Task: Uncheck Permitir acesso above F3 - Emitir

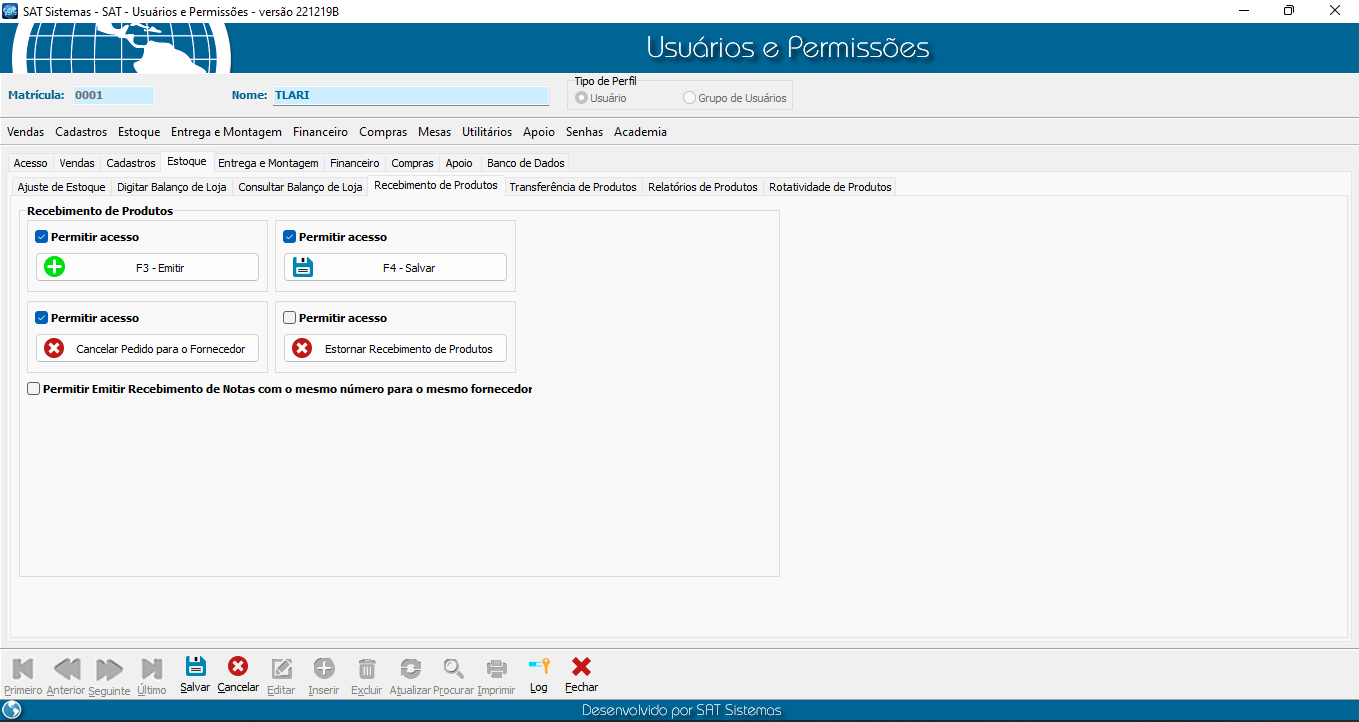Action: point(42,237)
